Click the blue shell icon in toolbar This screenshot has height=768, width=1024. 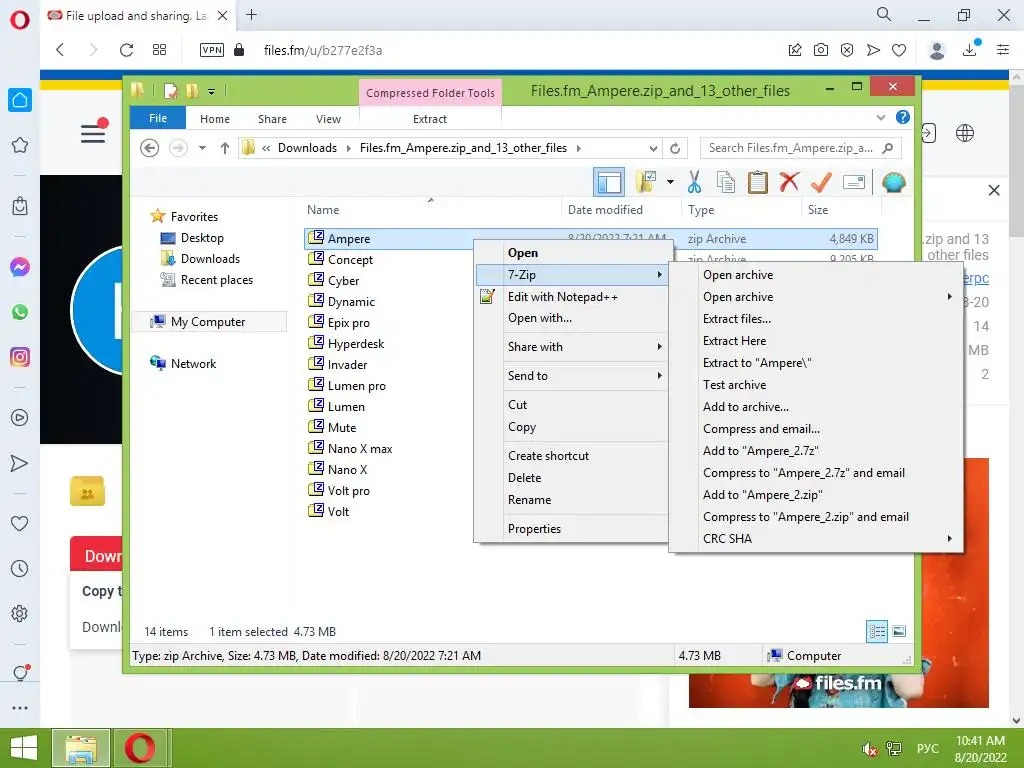(893, 182)
